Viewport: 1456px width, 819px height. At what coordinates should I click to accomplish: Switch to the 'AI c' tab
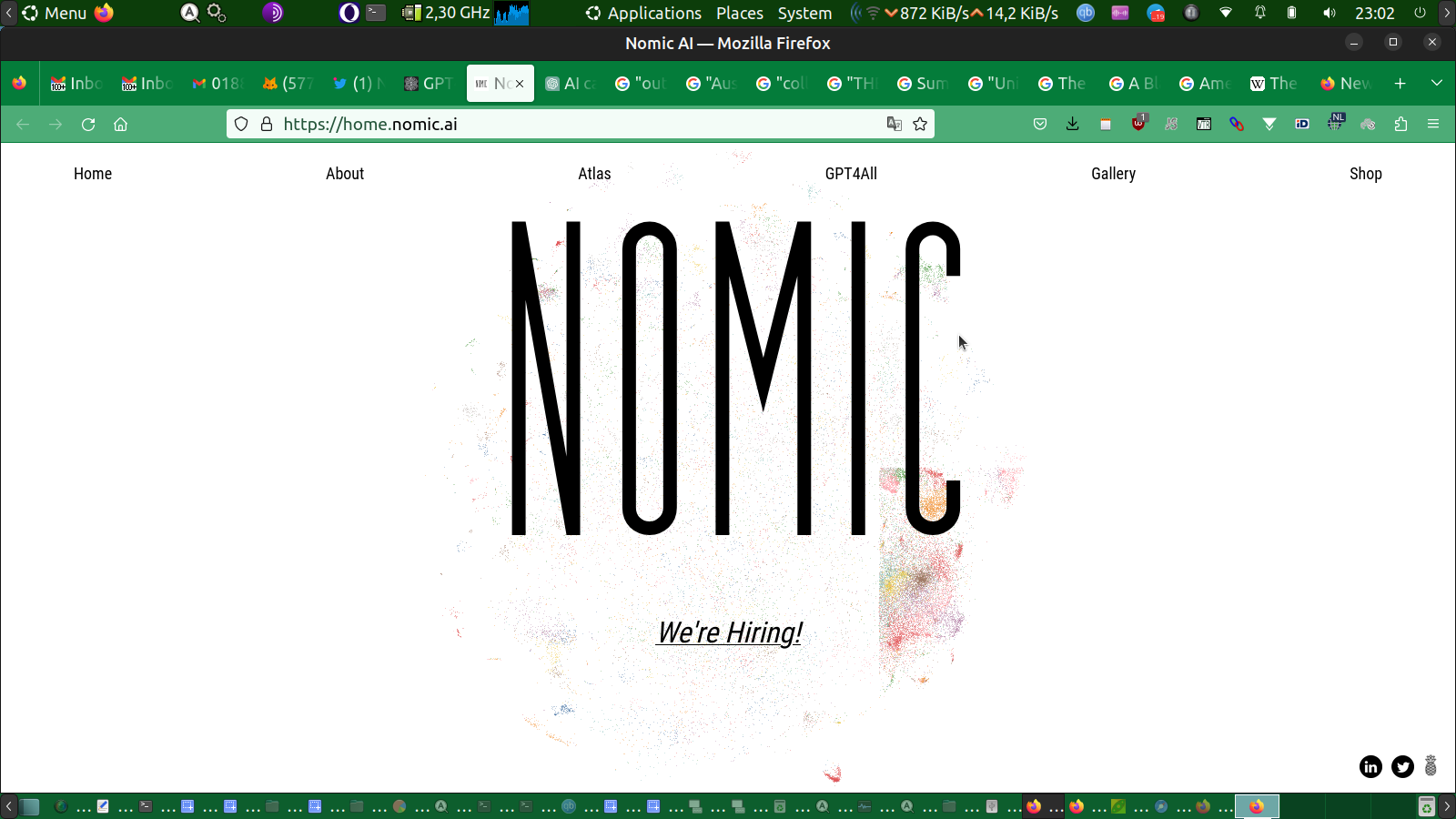571,84
